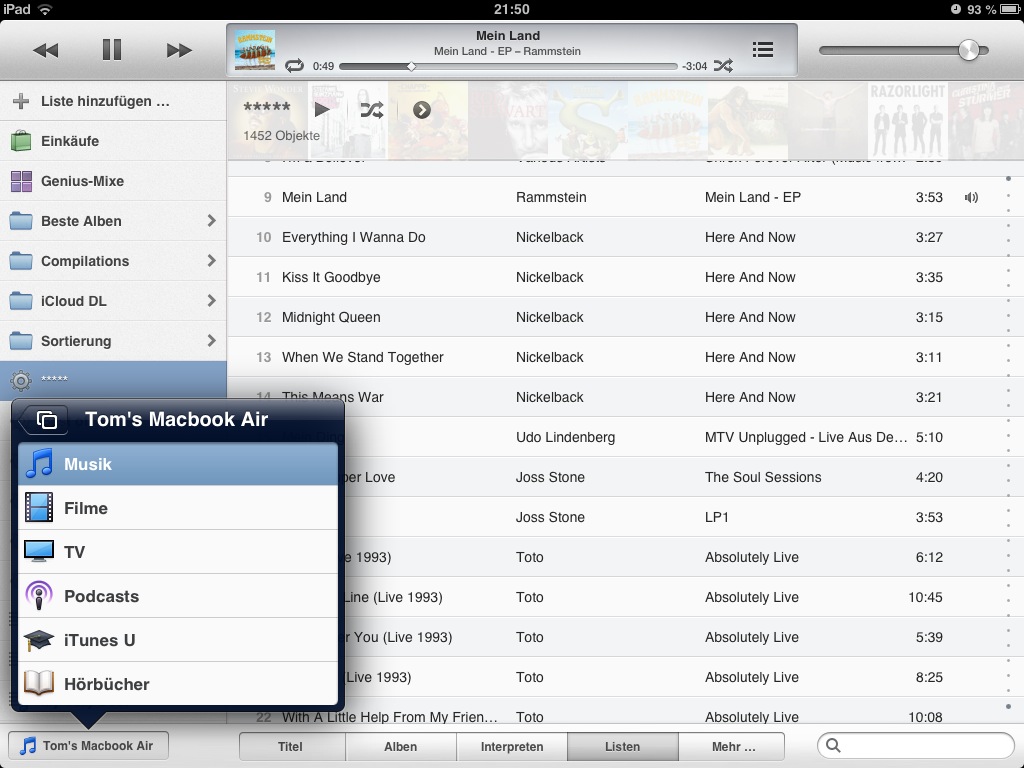Select Filme in the library popup
This screenshot has height=768, width=1024.
(x=178, y=508)
